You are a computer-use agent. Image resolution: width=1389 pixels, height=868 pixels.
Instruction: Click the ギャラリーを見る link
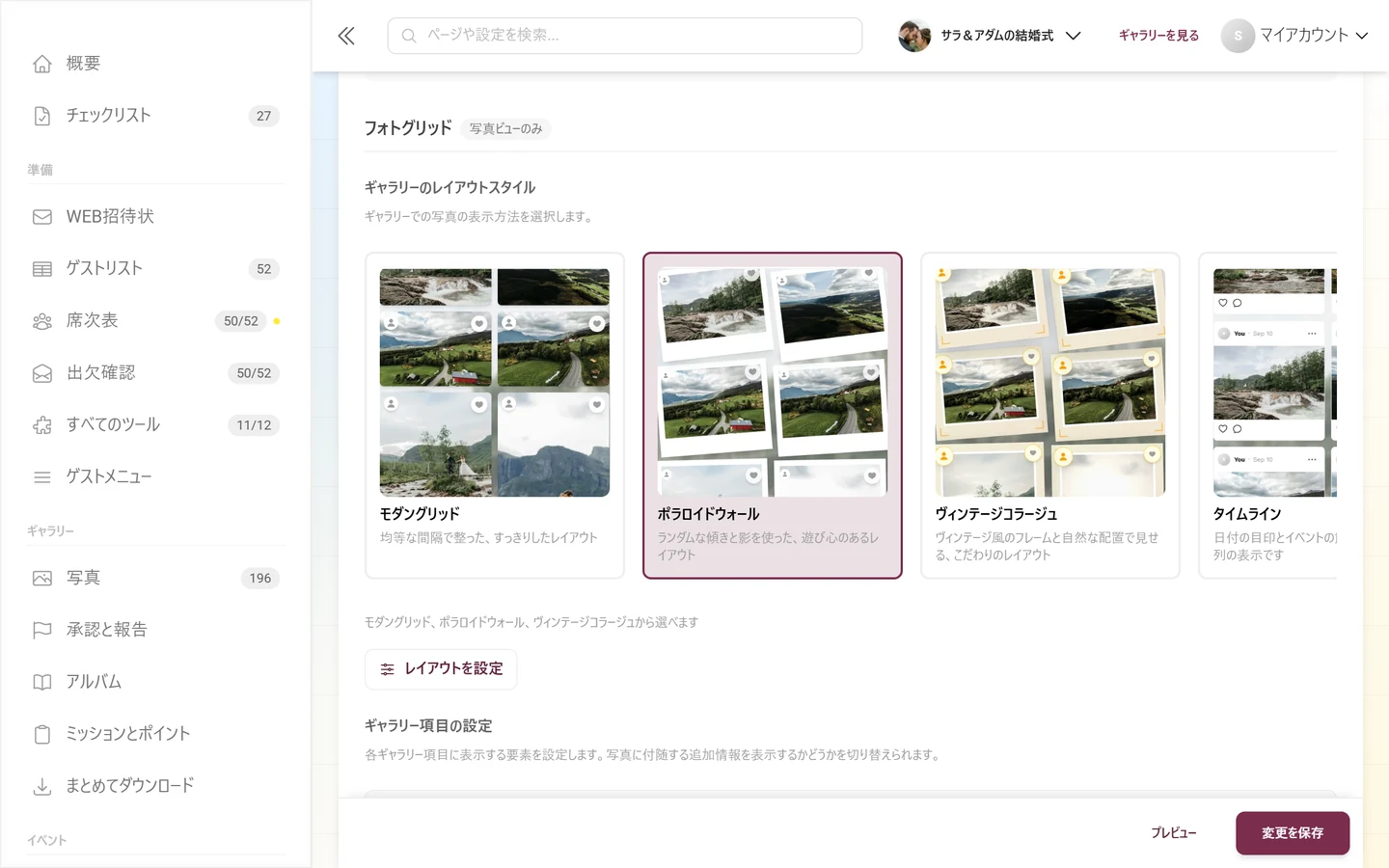1158,36
